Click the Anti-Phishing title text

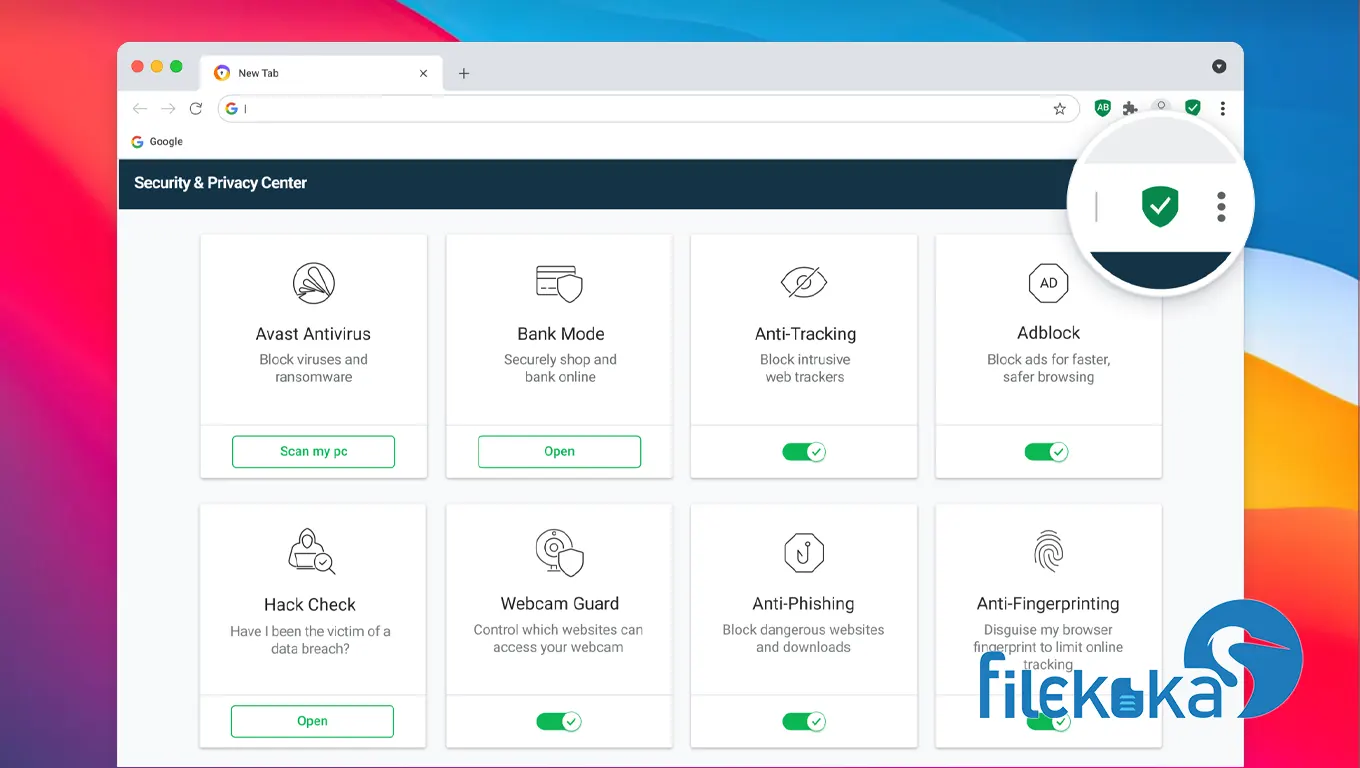click(803, 604)
